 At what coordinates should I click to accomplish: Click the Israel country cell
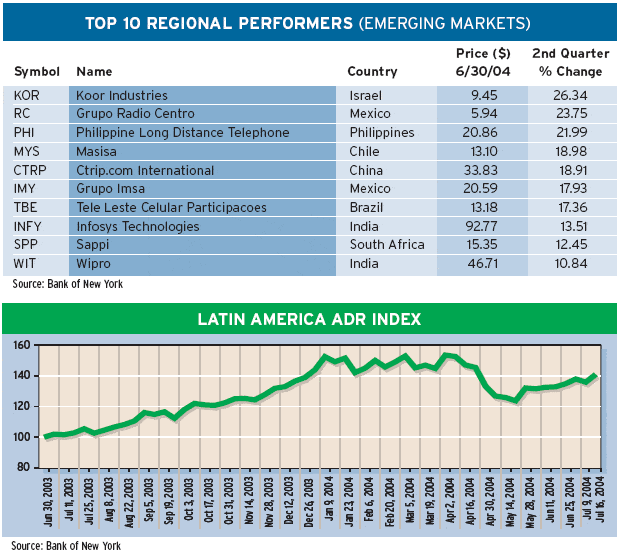(366, 95)
